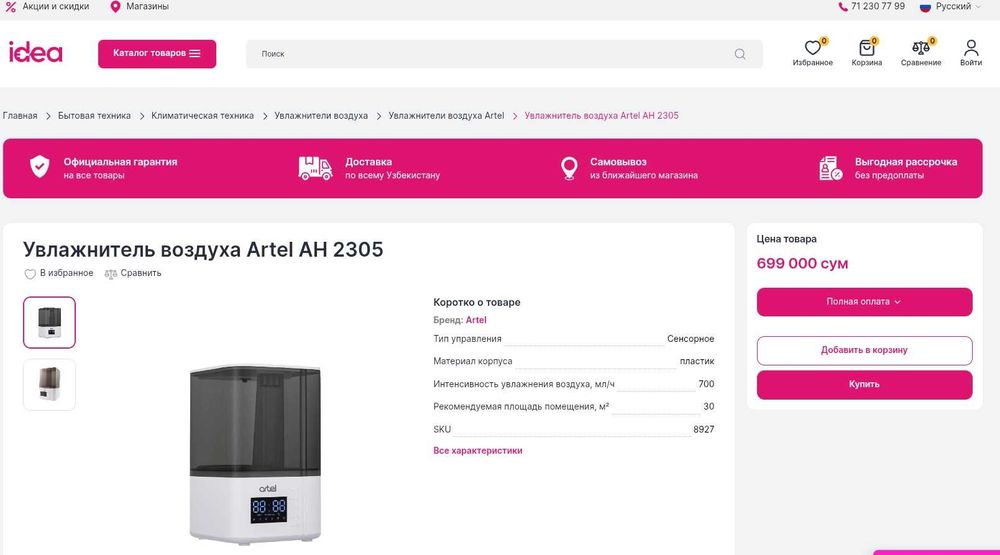
Task: Click Russian flag icon
Action: [x=925, y=7]
